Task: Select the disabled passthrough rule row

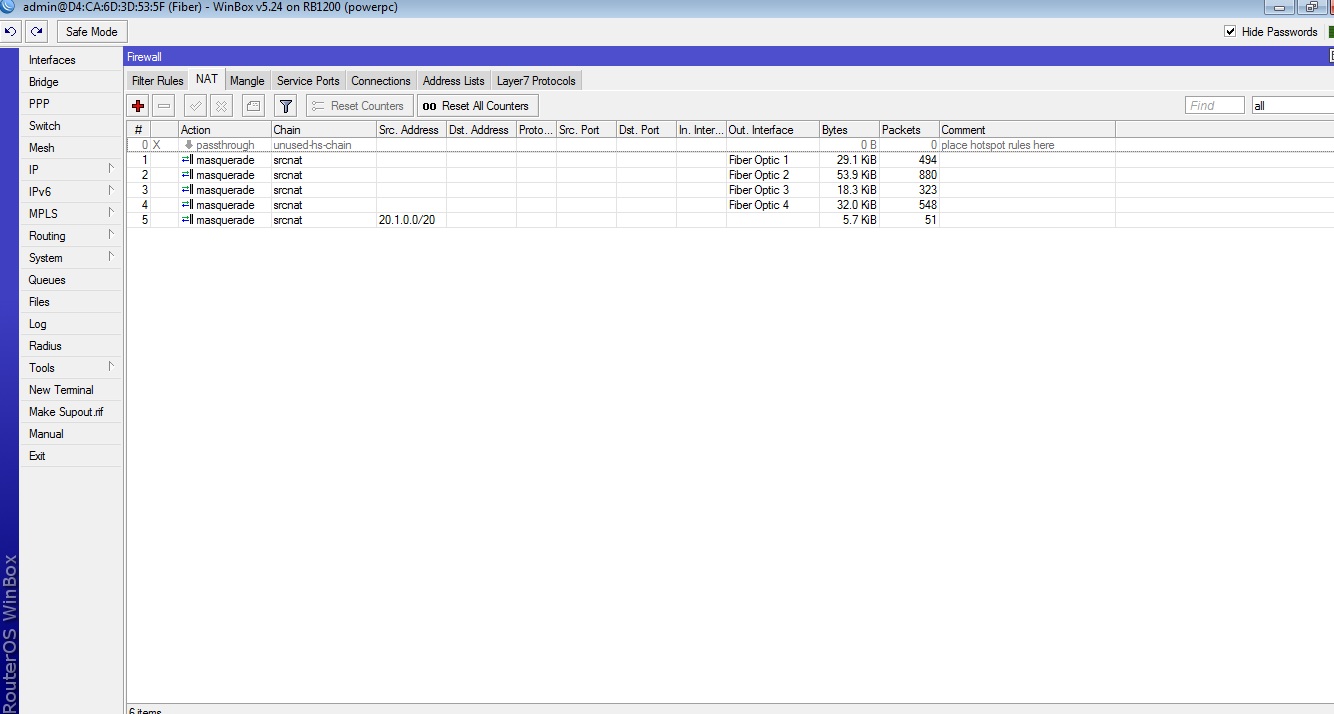Action: coord(730,145)
